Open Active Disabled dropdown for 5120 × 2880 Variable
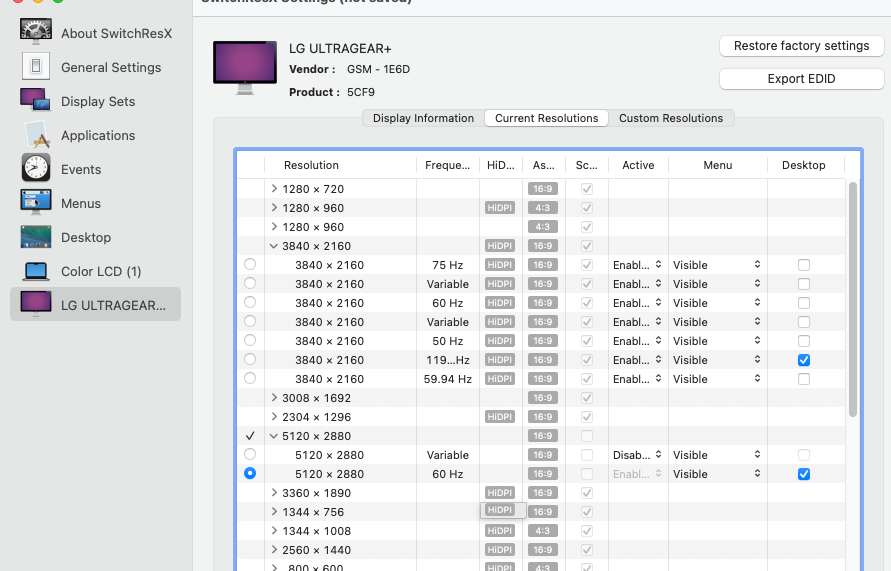Viewport: 891px width, 571px height. pyautogui.click(x=637, y=455)
